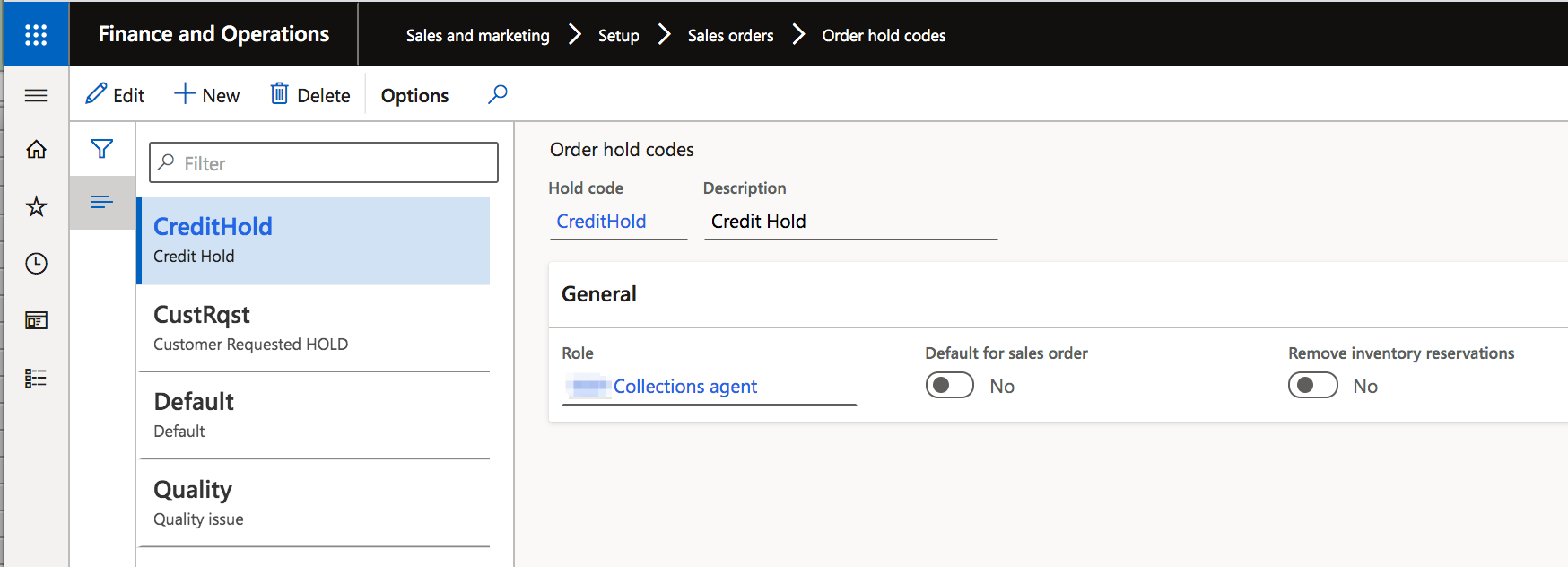Image resolution: width=1568 pixels, height=567 pixels.
Task: Create a New hold code
Action: coord(207,95)
